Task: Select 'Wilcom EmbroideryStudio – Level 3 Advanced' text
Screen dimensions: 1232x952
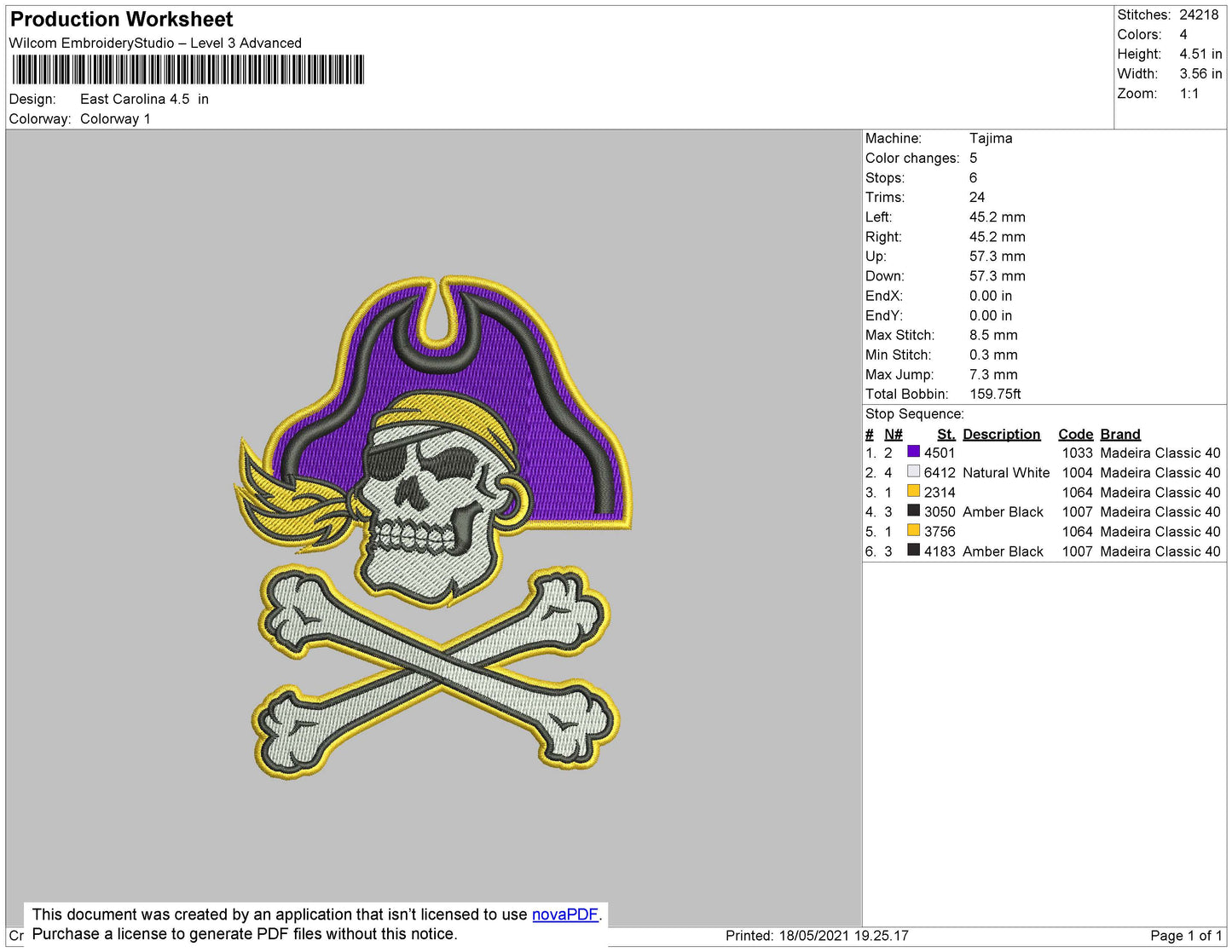Action: click(155, 43)
